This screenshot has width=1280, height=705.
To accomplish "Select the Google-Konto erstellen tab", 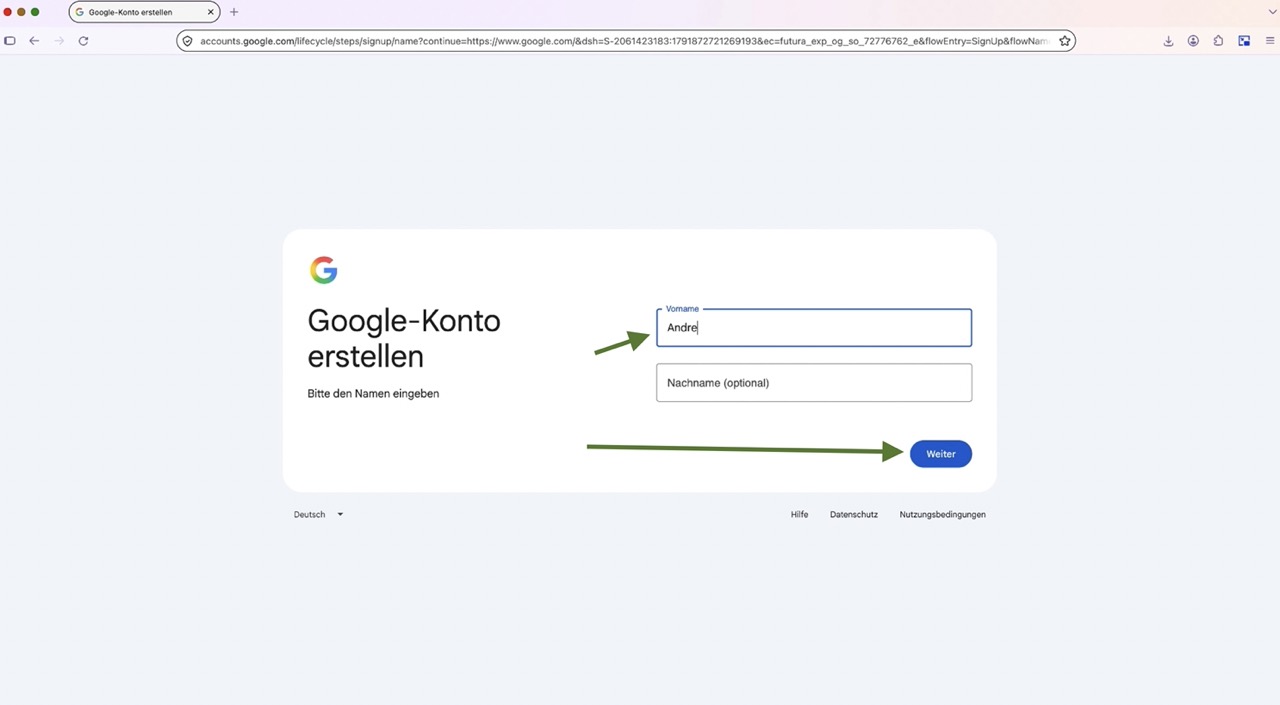I will pos(144,12).
